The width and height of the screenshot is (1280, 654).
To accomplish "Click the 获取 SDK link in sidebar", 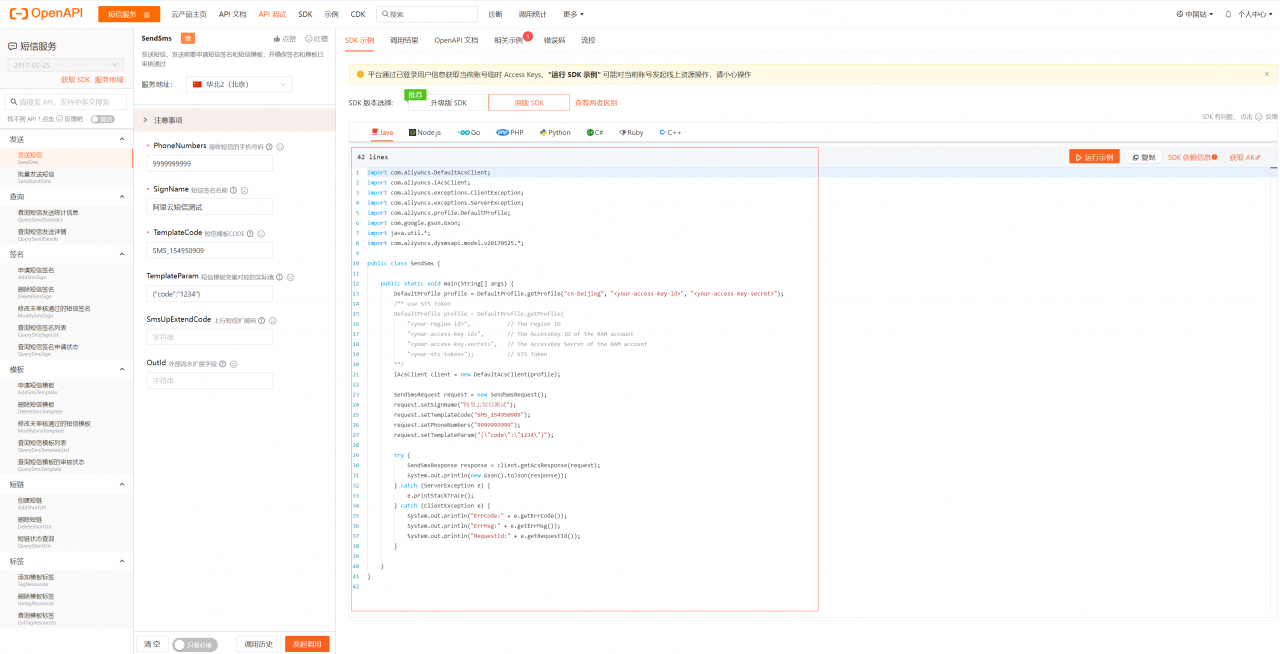I will [x=75, y=79].
